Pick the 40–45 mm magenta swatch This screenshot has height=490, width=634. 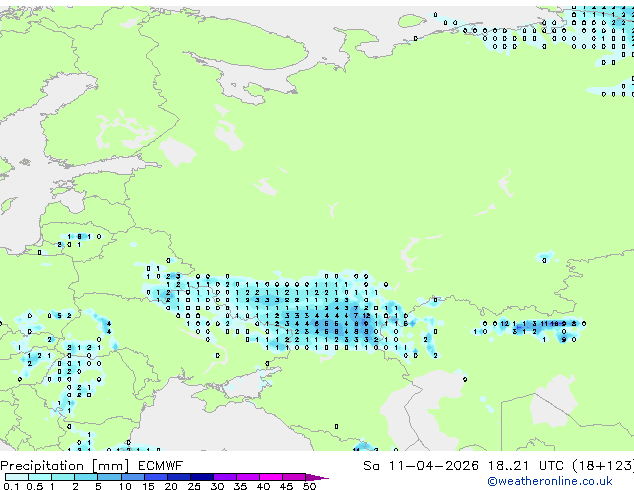[x=271, y=477]
